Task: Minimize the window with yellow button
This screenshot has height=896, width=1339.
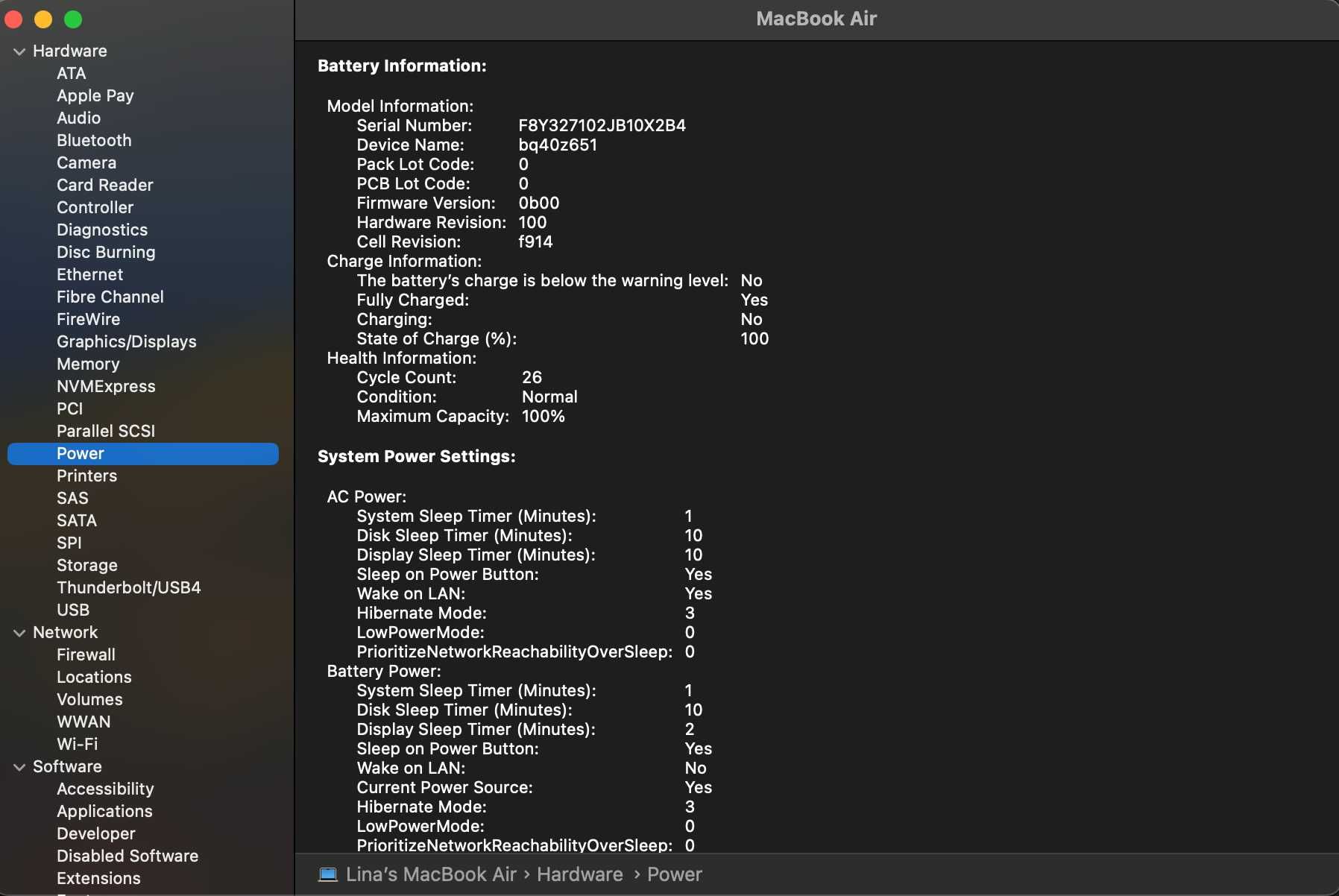Action: tap(43, 19)
